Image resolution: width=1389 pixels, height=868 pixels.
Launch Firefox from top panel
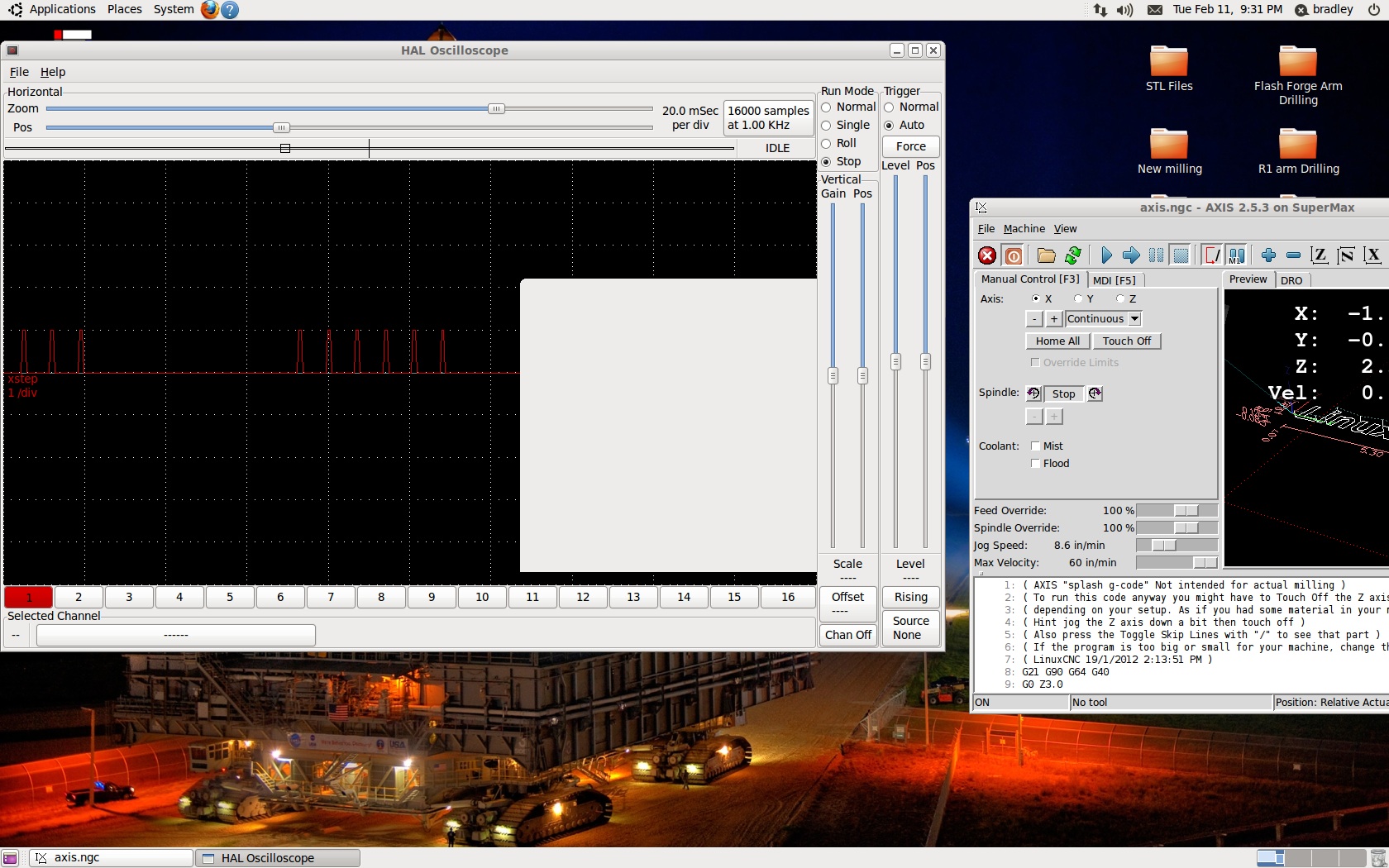[210, 10]
